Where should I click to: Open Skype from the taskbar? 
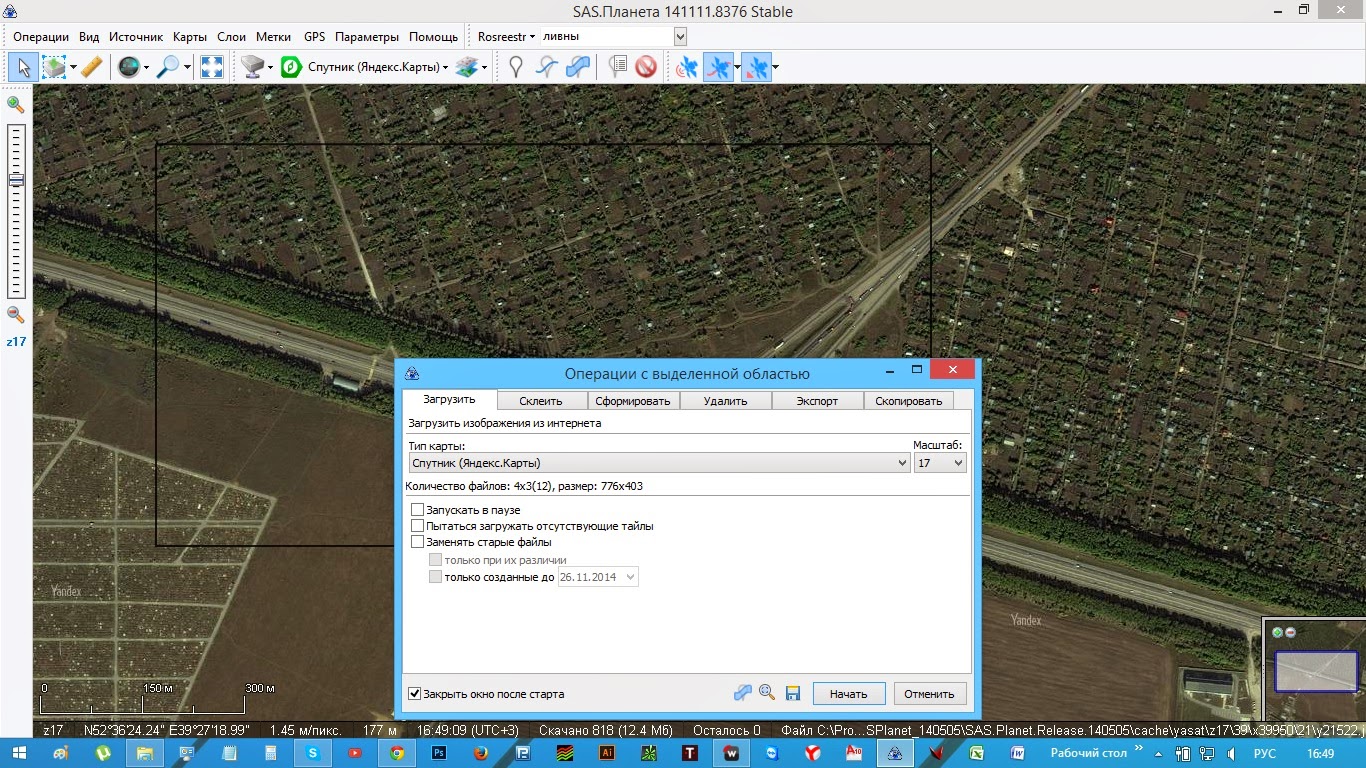tap(313, 752)
